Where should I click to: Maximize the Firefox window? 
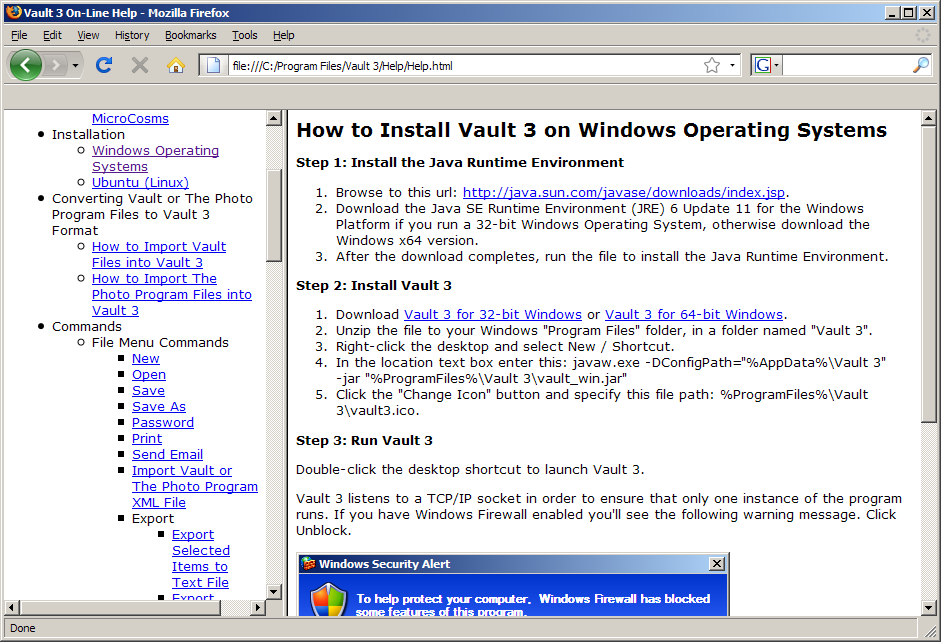pyautogui.click(x=909, y=13)
